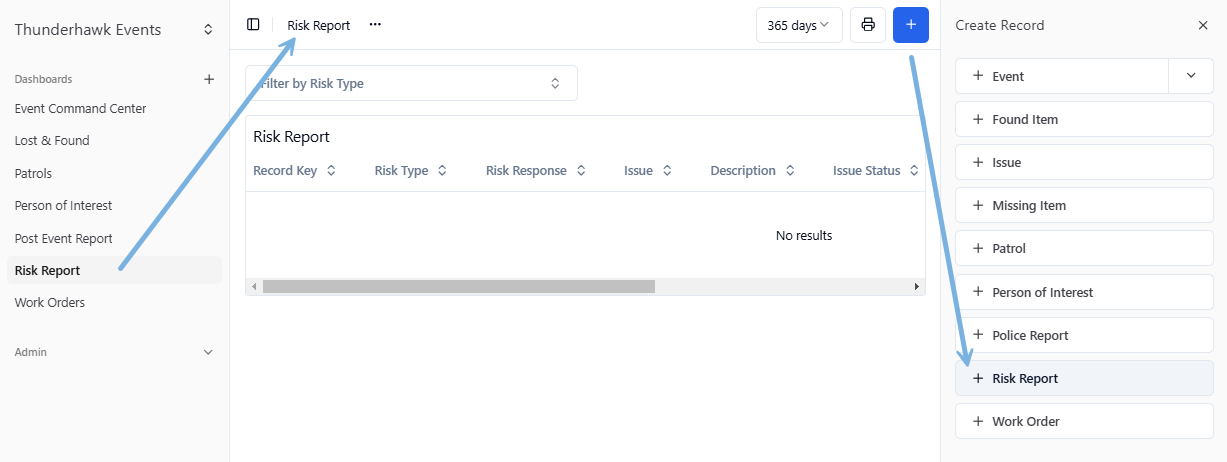Click the print icon button
Screen dimensions: 1227x462
pos(868,25)
